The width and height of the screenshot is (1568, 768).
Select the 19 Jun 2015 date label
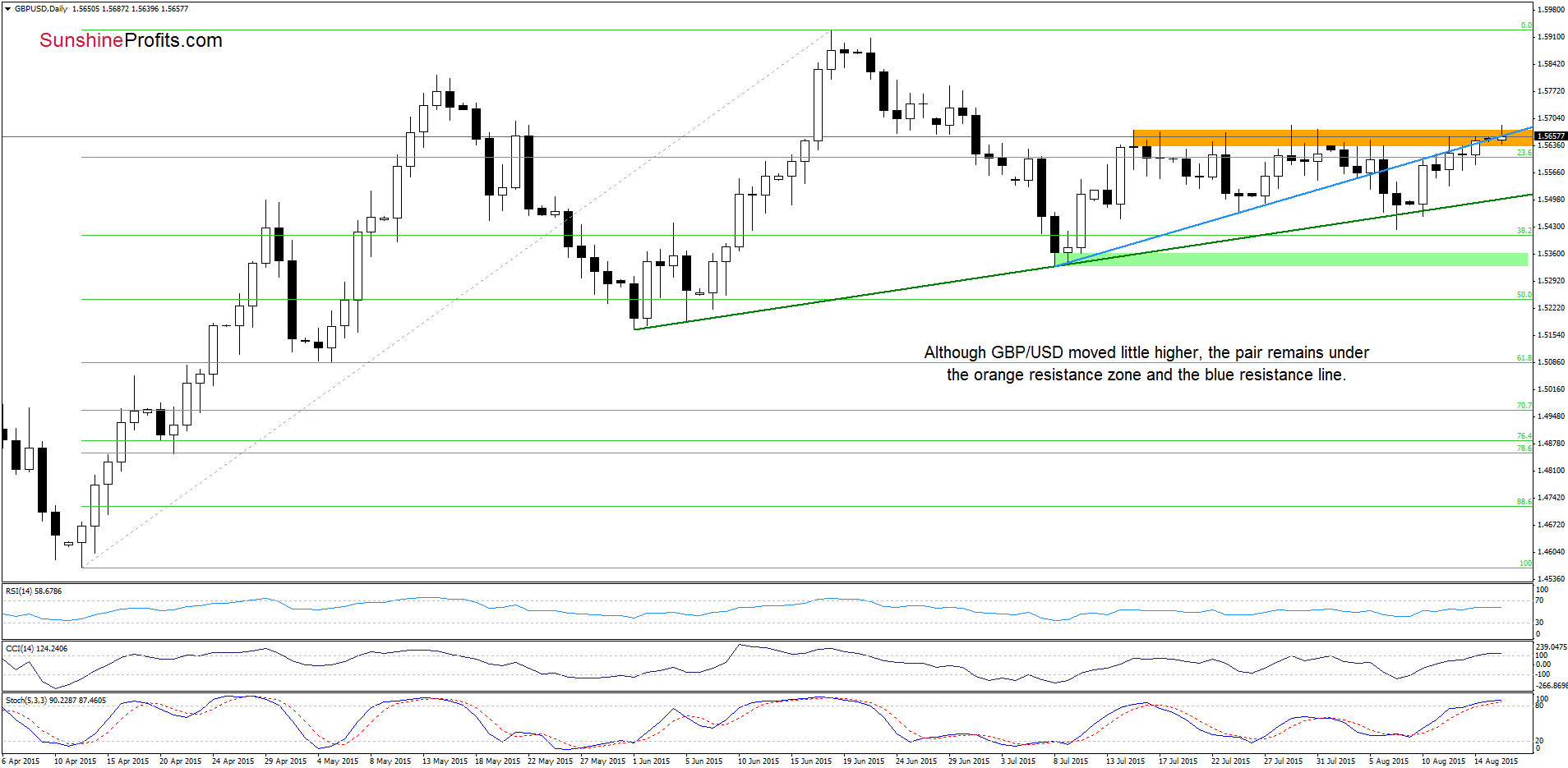(x=865, y=761)
